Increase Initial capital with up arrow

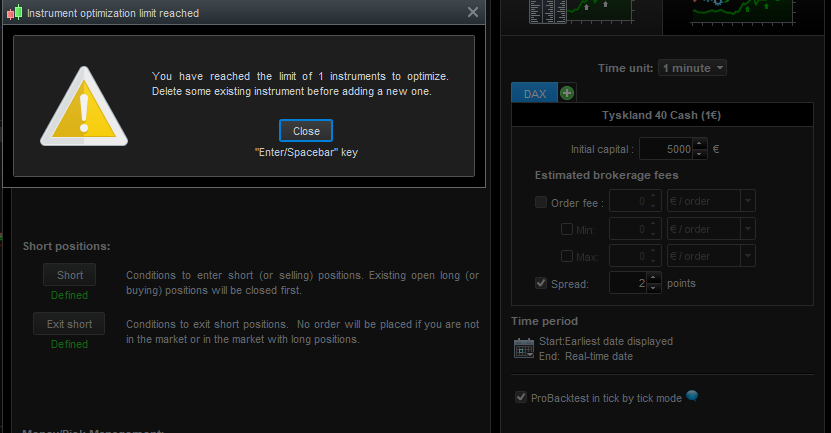(x=700, y=144)
